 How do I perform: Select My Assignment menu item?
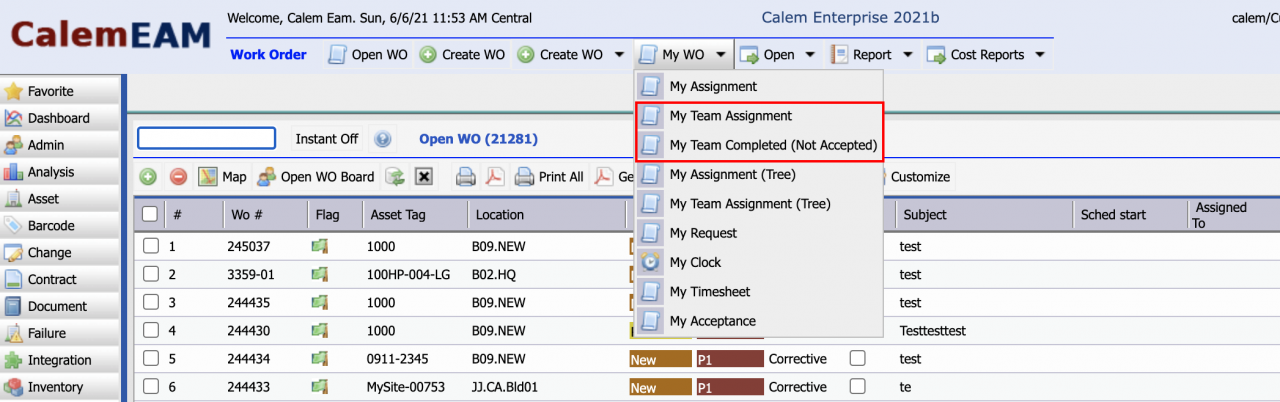pyautogui.click(x=759, y=87)
